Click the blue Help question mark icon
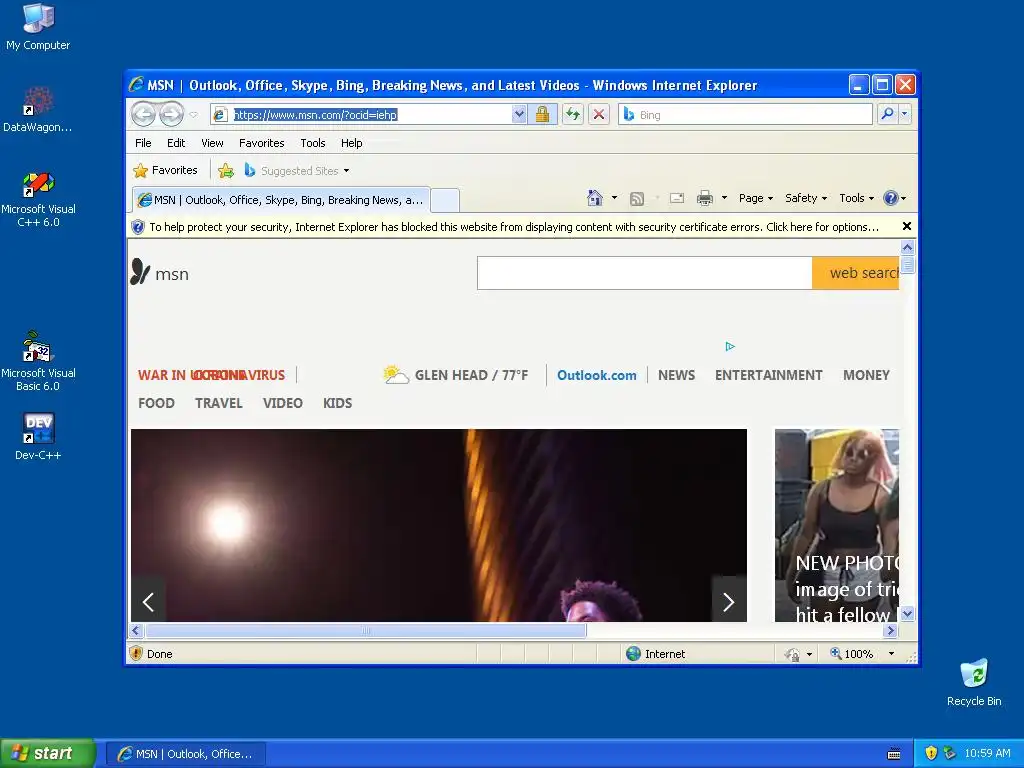This screenshot has height=768, width=1024. coord(891,198)
